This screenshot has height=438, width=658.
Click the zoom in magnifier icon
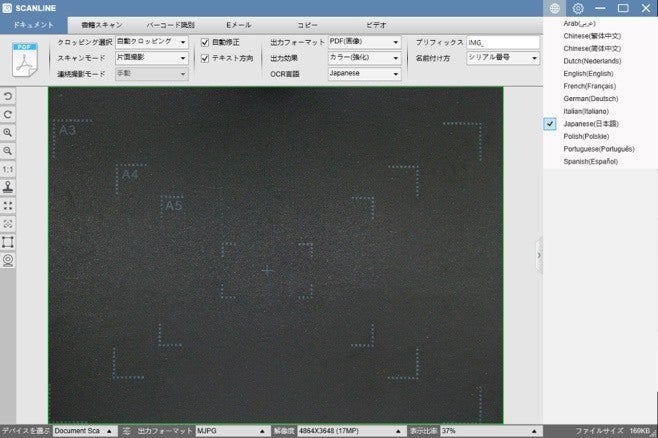pos(8,132)
